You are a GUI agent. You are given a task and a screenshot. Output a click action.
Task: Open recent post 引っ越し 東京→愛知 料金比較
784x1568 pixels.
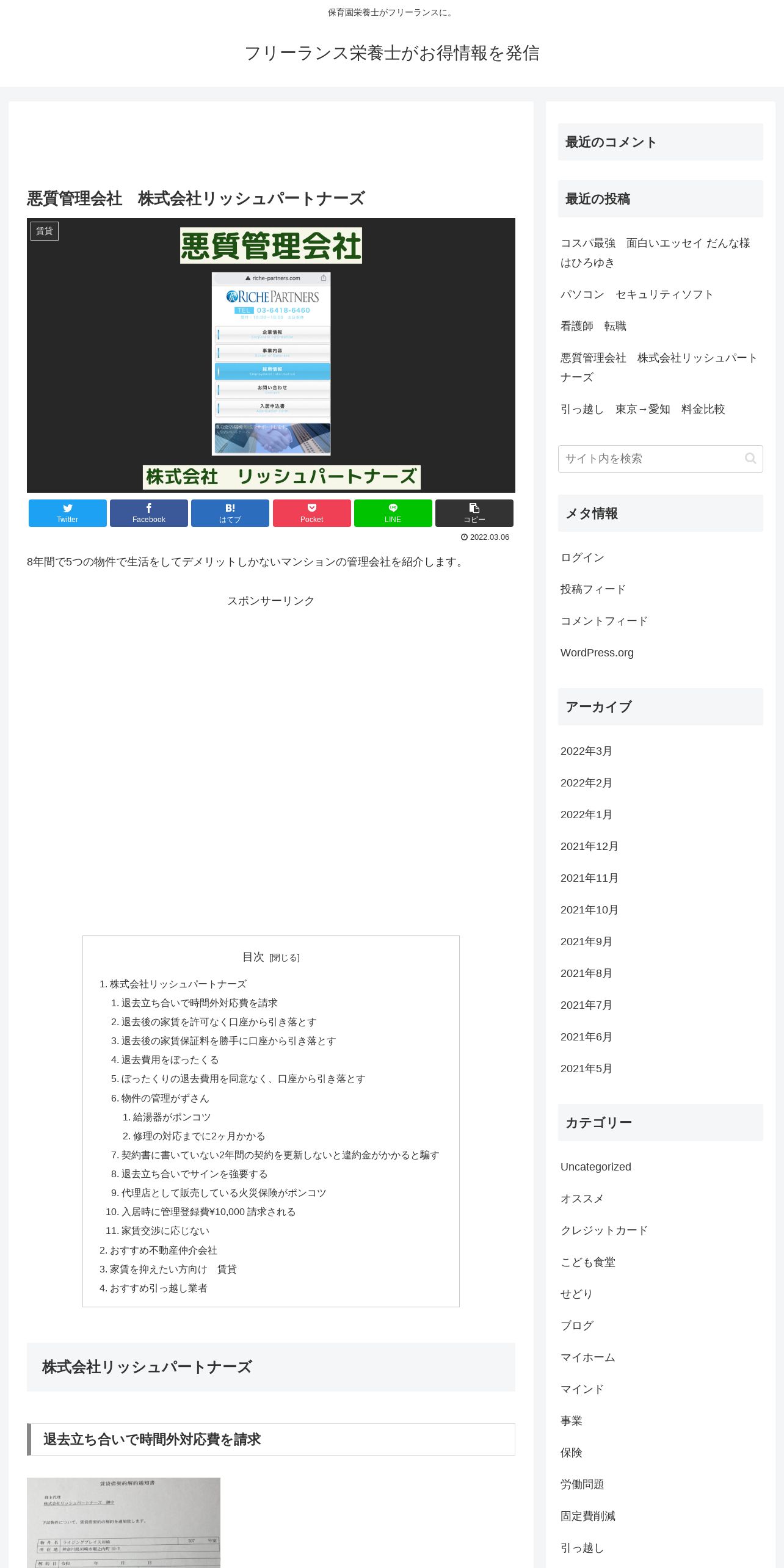[643, 409]
